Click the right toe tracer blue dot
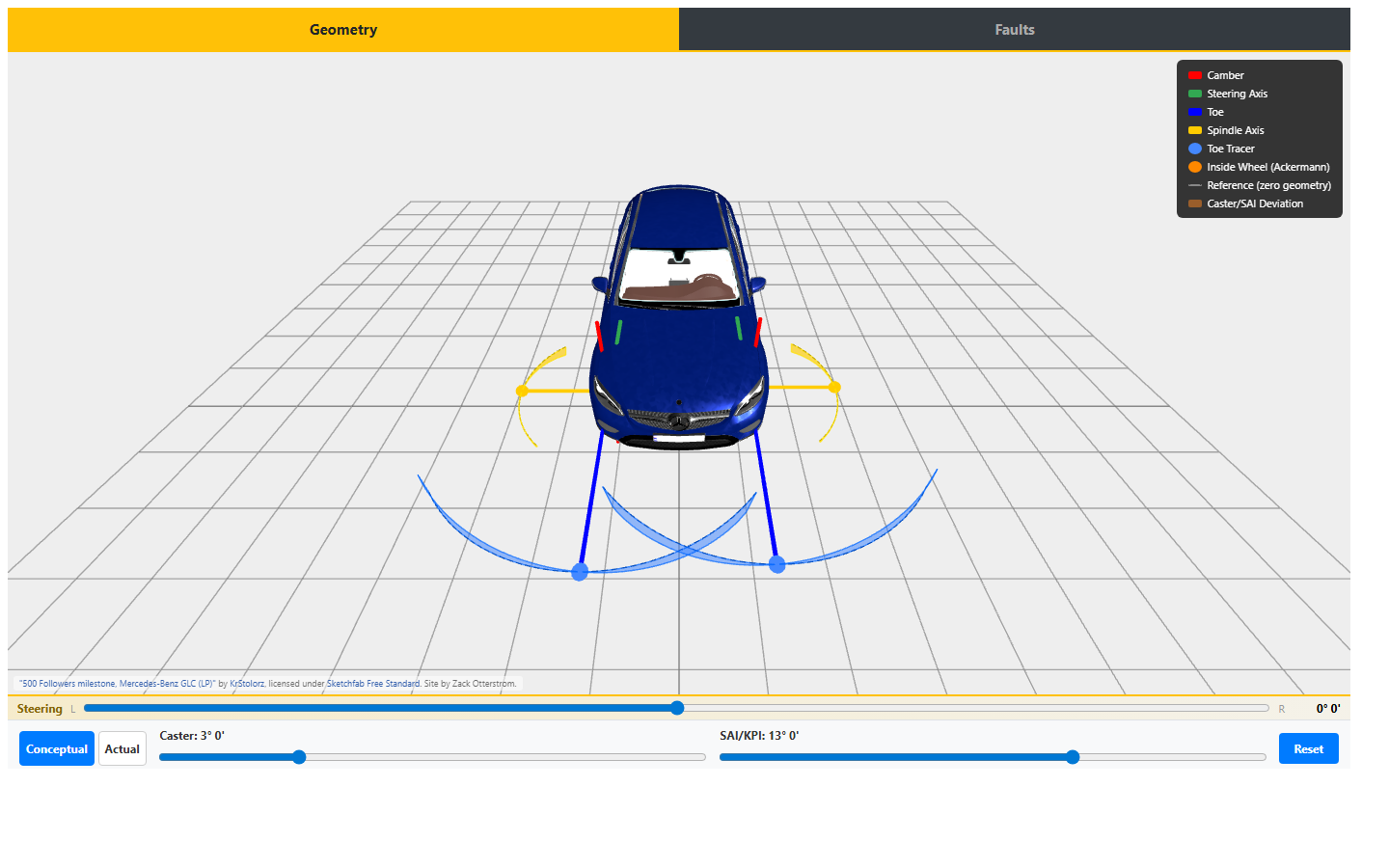 point(777,564)
